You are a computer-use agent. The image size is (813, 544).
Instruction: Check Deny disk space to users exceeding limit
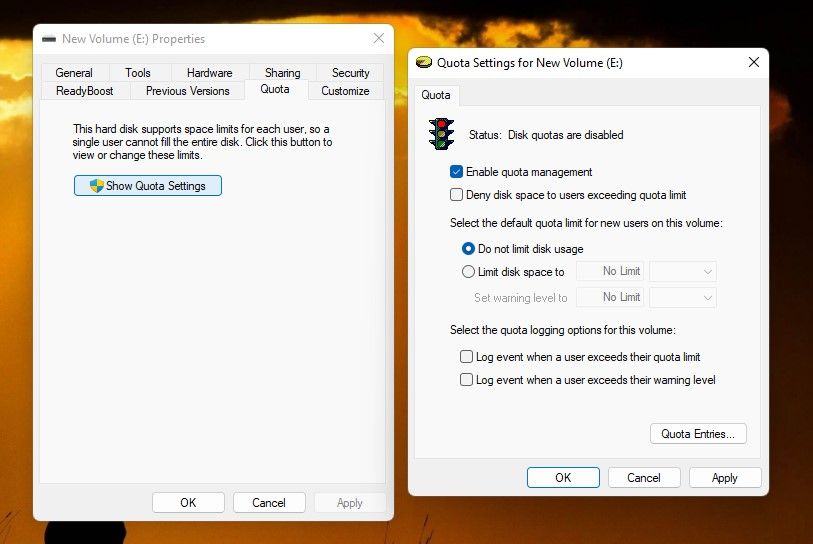(x=457, y=195)
